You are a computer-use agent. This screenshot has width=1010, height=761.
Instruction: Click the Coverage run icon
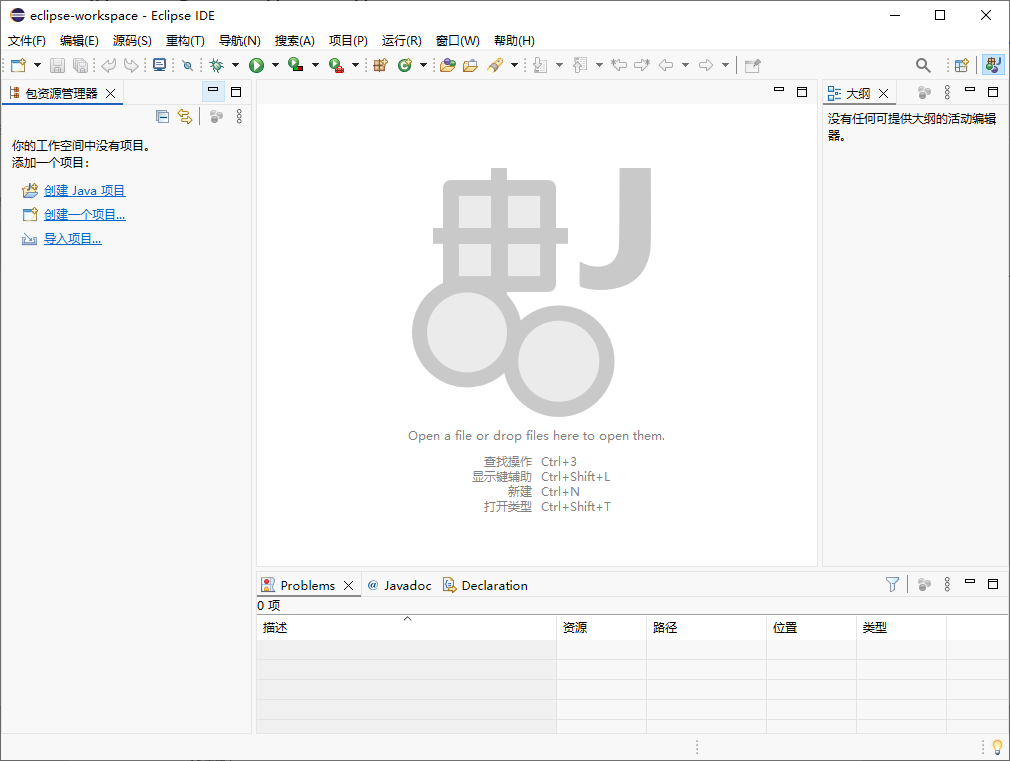click(296, 65)
